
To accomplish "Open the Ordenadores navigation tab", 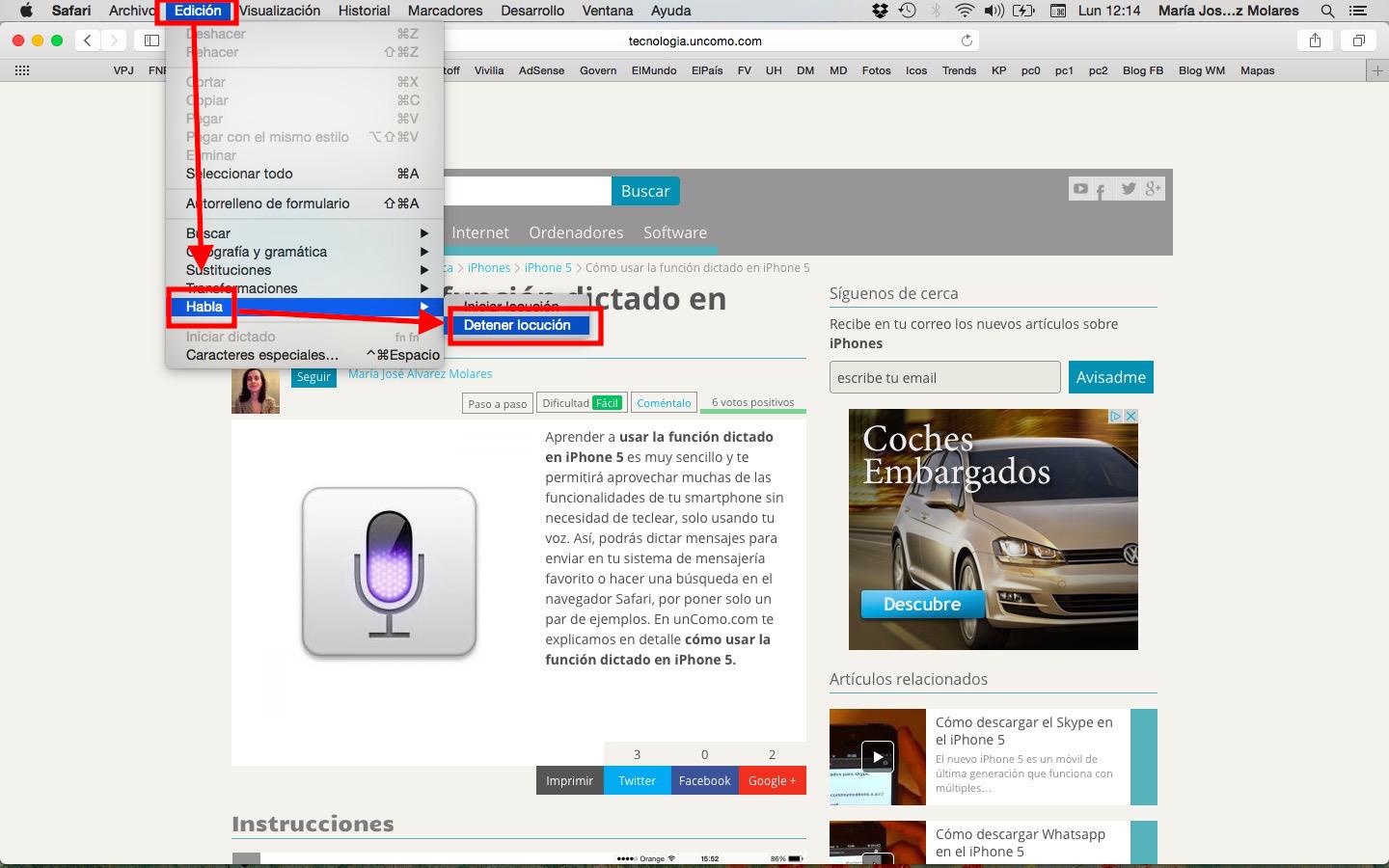I will coord(576,232).
